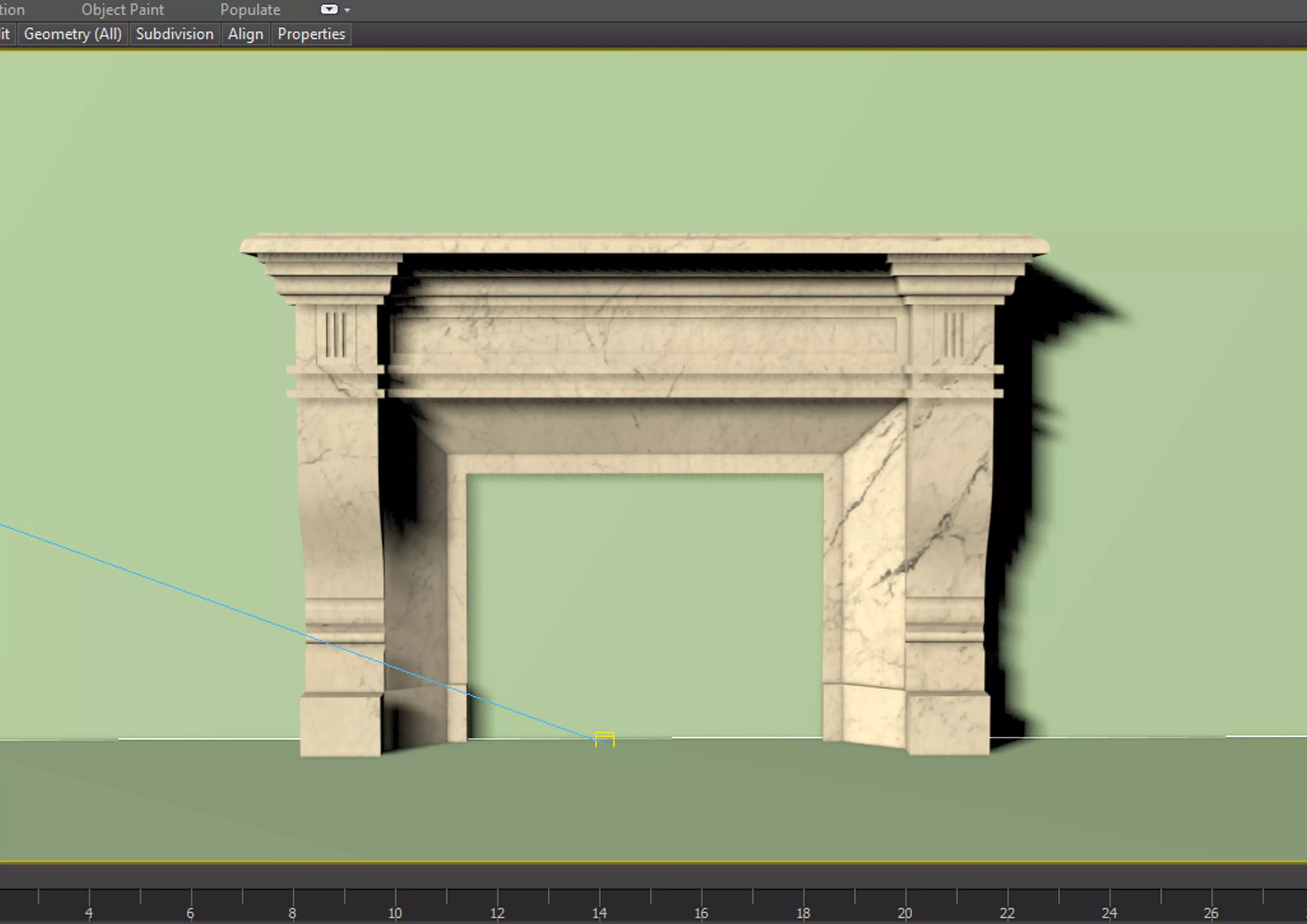Expand the Geometry (All) panel
The height and width of the screenshot is (924, 1307).
73,34
